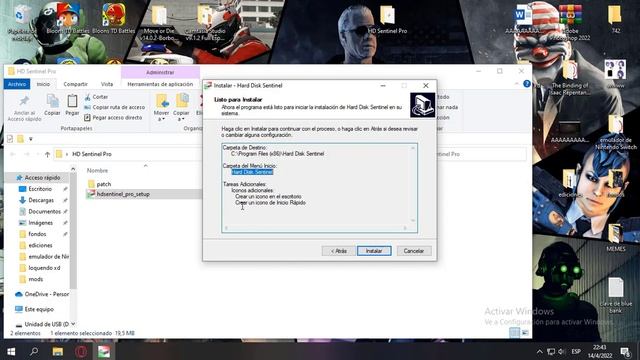The image size is (640, 360).
Task: Click the up-one-level arrow in Explorer
Action: [x=47, y=154]
